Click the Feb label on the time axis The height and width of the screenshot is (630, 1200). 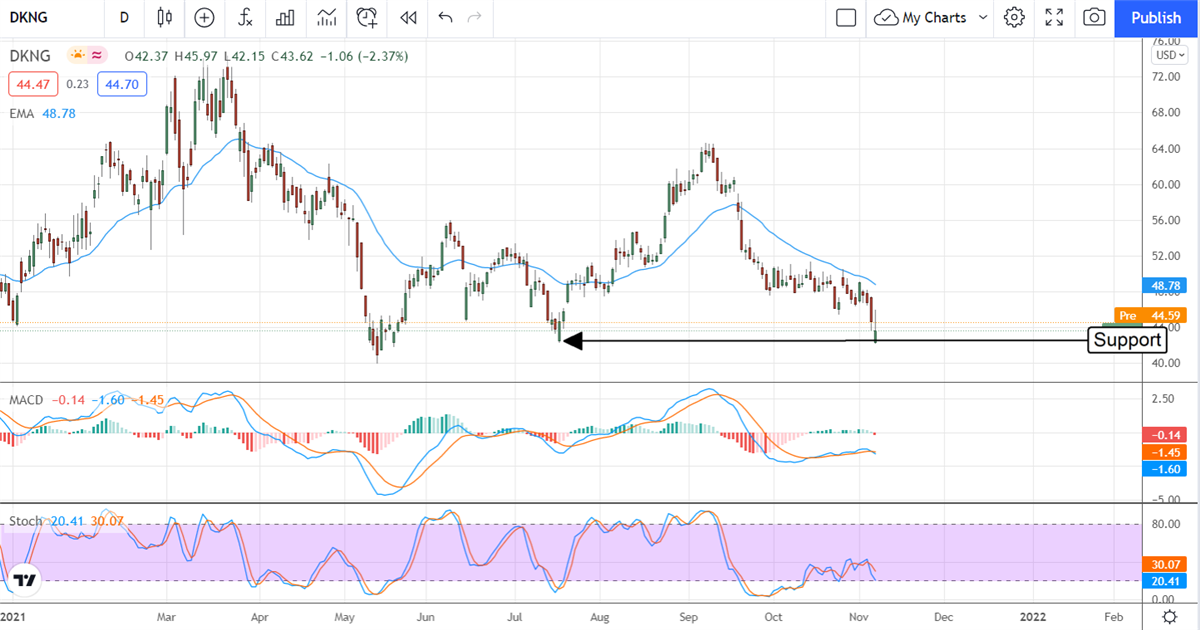1115,617
